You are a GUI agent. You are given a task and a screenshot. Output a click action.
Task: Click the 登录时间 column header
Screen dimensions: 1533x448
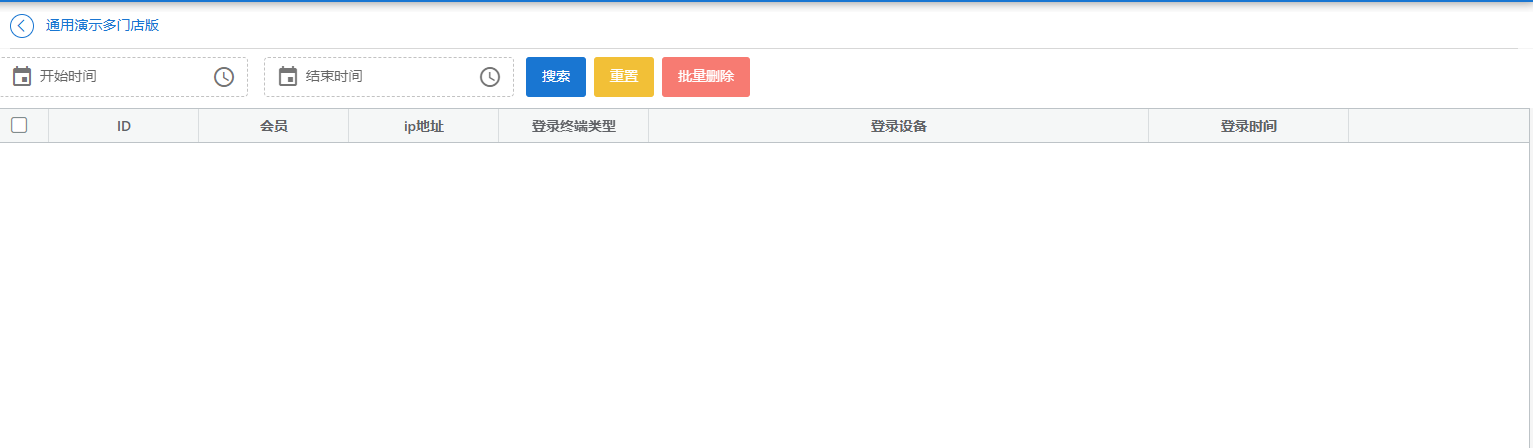tap(1249, 126)
